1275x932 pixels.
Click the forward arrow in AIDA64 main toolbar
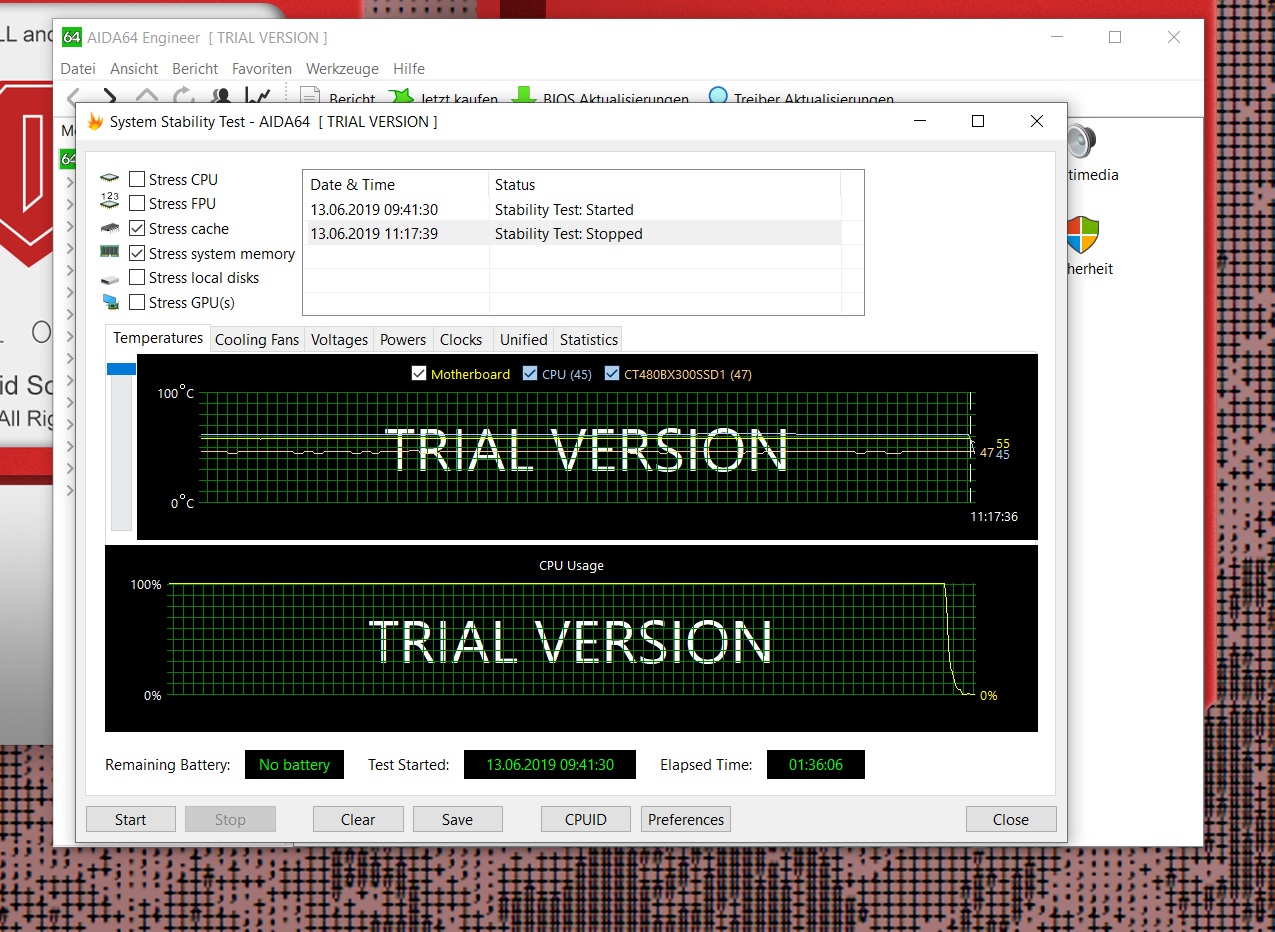110,97
